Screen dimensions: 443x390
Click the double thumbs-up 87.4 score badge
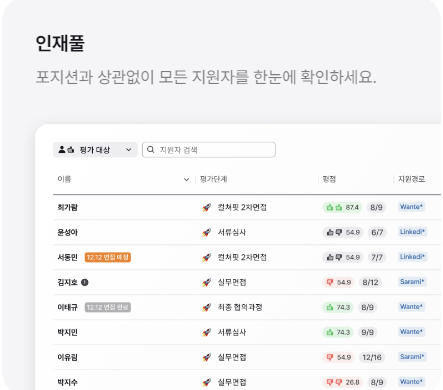point(342,207)
